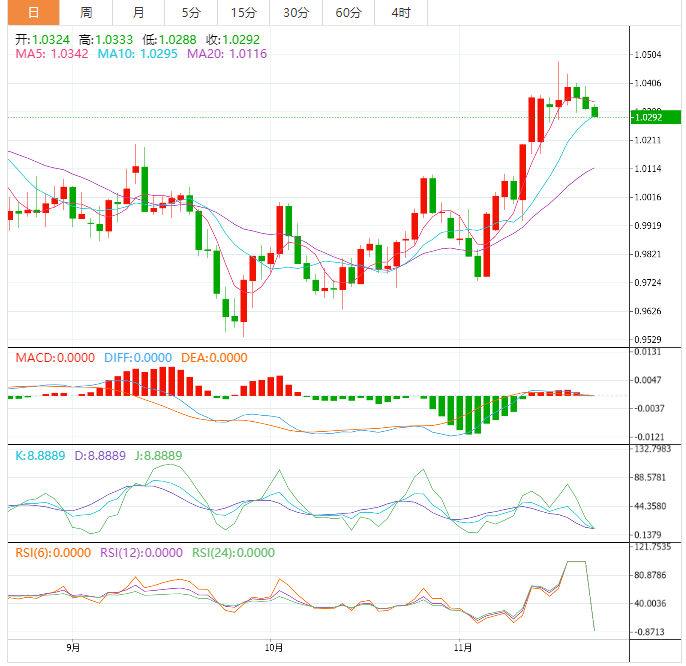686x666 pixels.
Task: Click the 10月 date axis label
Action: 274,647
